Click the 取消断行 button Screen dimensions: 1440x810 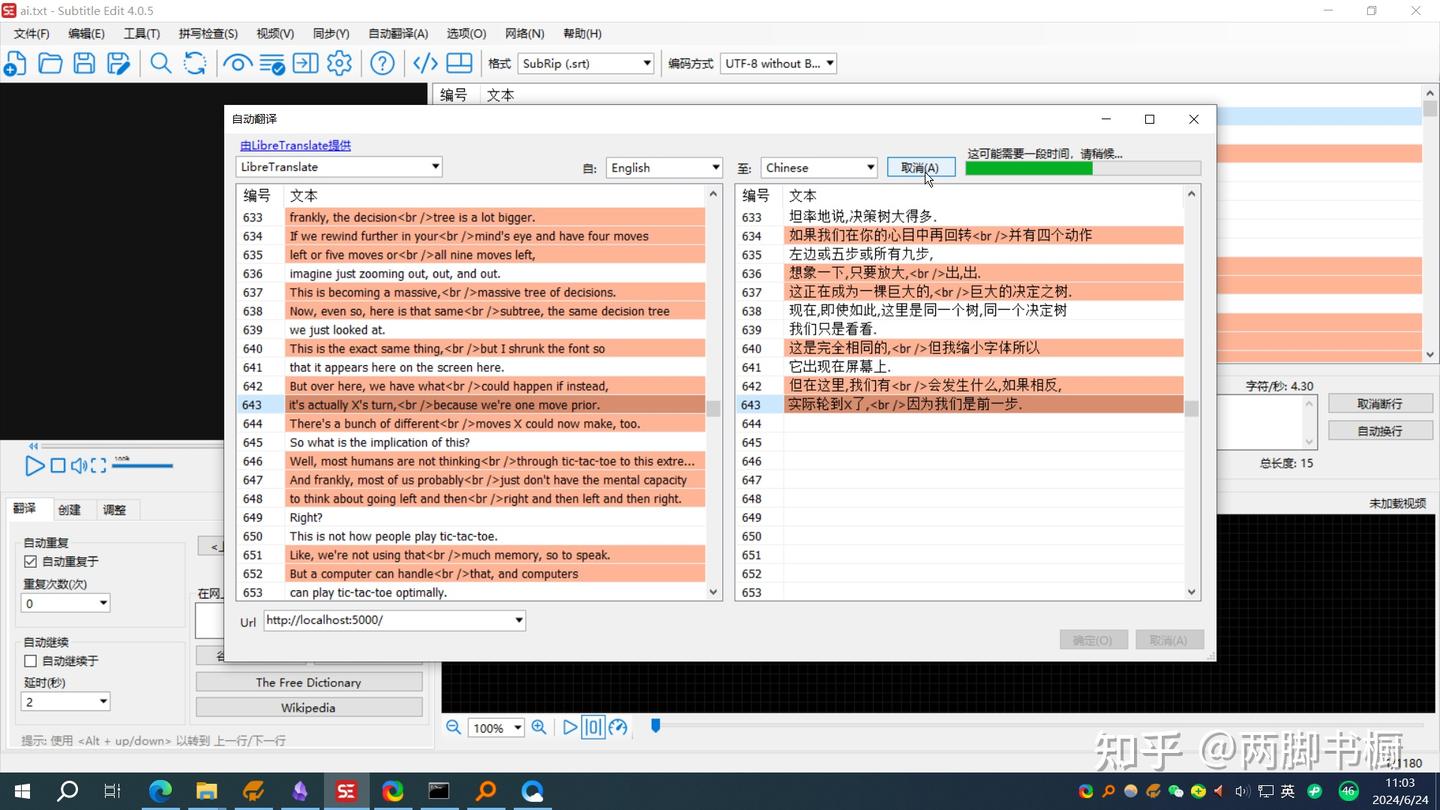[x=1380, y=404]
